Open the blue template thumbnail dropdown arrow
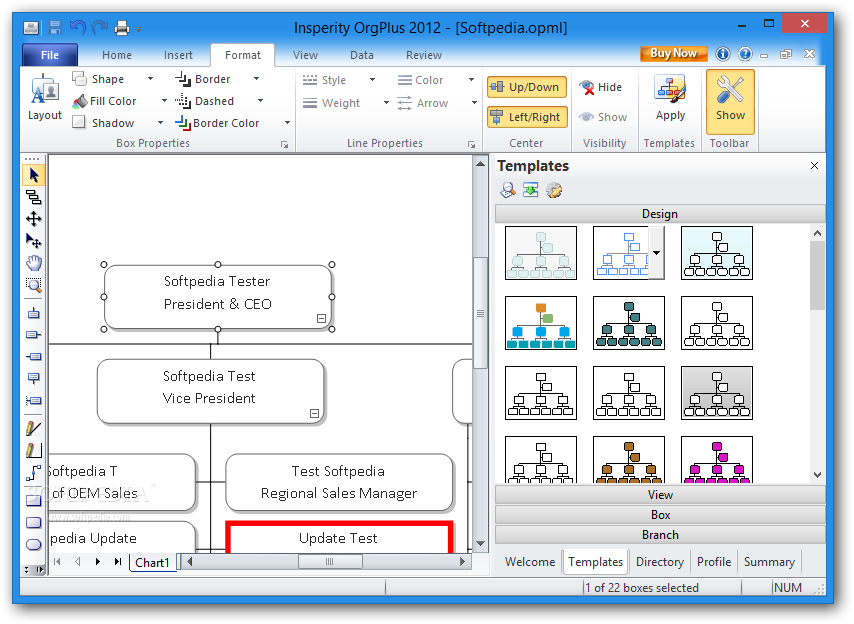The image size is (854, 624). (656, 253)
